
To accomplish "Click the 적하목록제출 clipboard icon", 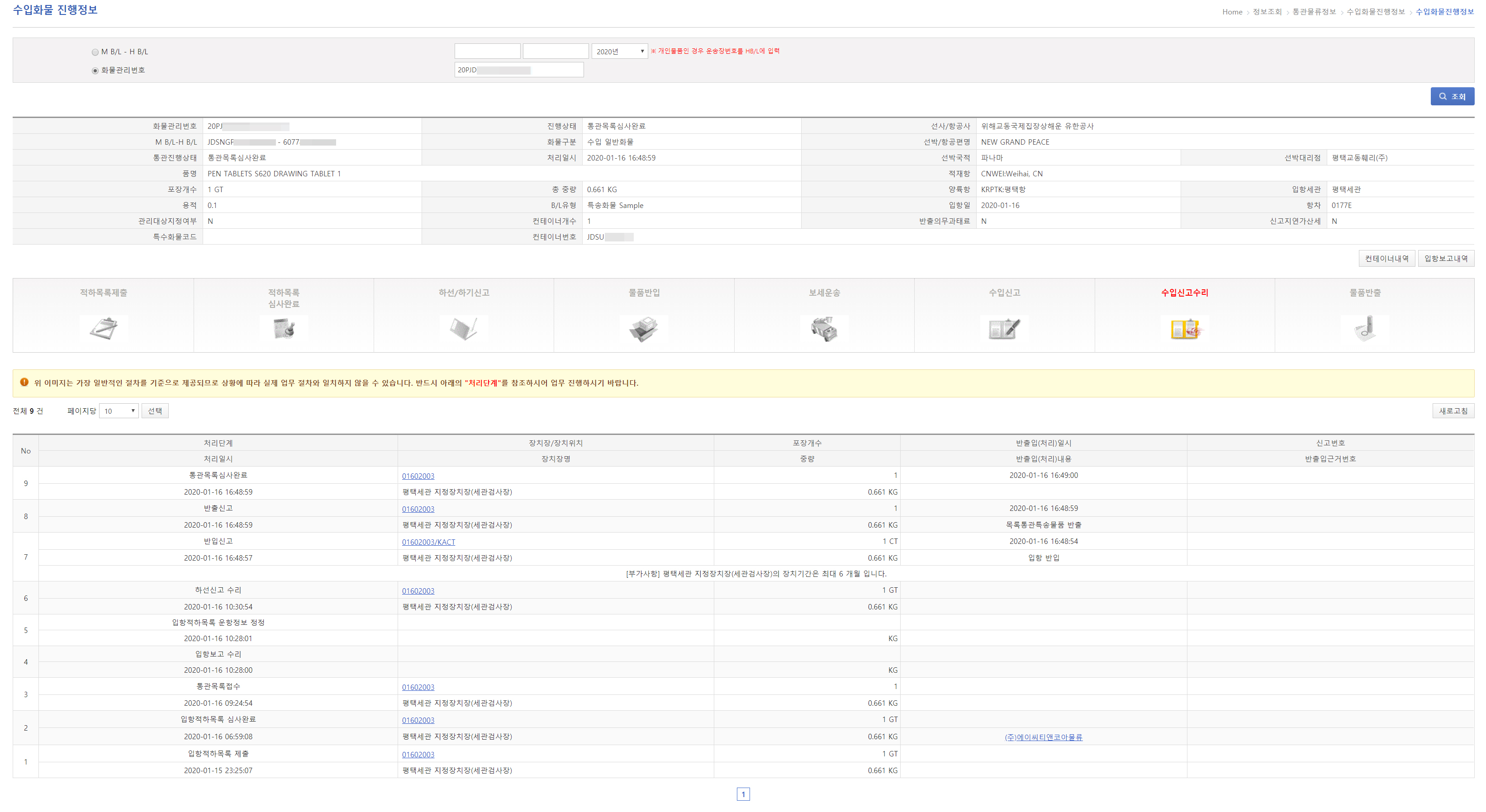I will point(104,329).
